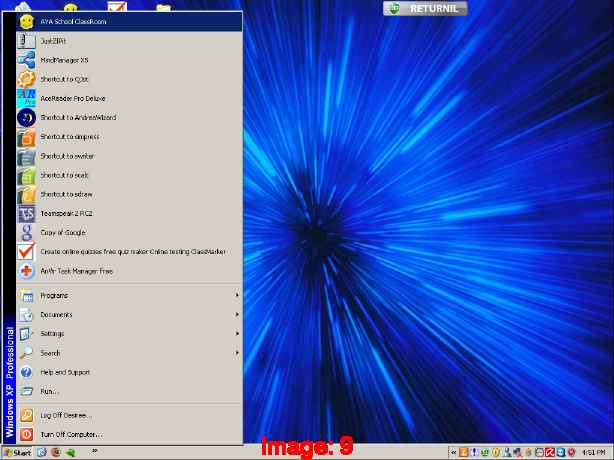
Task: Expand the Documents submenu arrow
Action: (237, 314)
